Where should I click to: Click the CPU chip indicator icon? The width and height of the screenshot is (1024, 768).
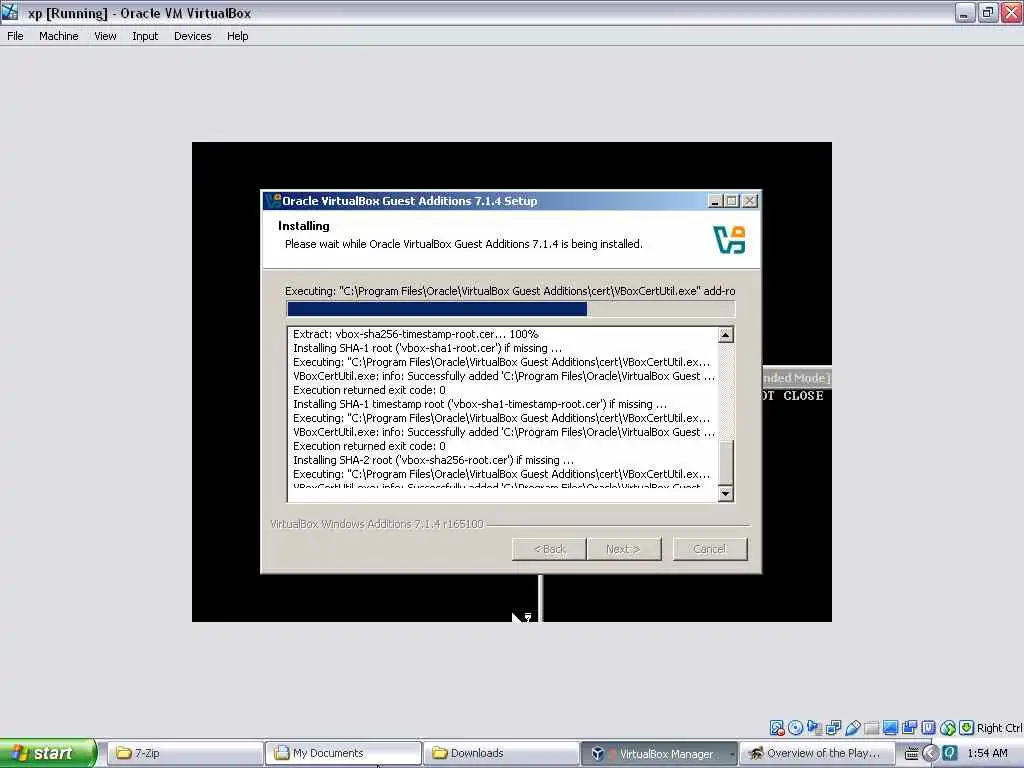[x=928, y=728]
